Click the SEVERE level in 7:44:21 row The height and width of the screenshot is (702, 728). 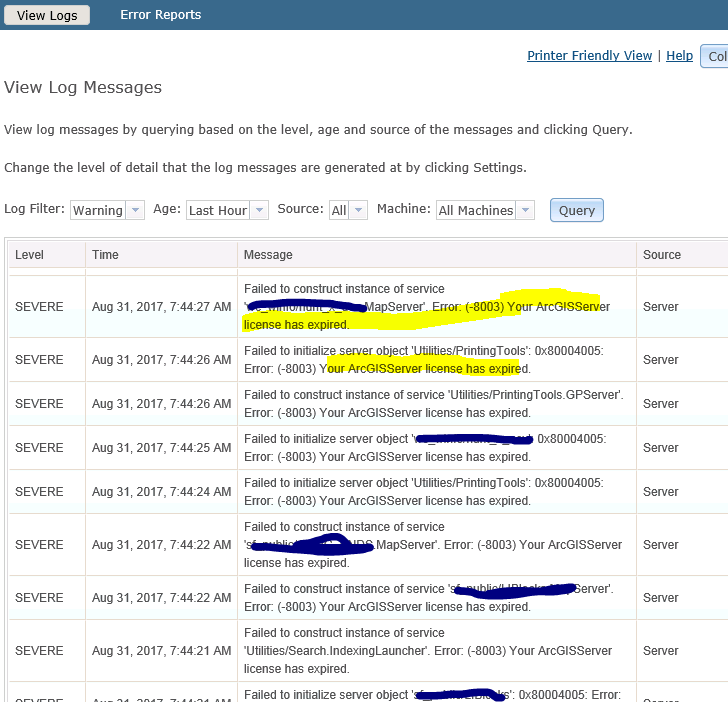pyautogui.click(x=39, y=651)
